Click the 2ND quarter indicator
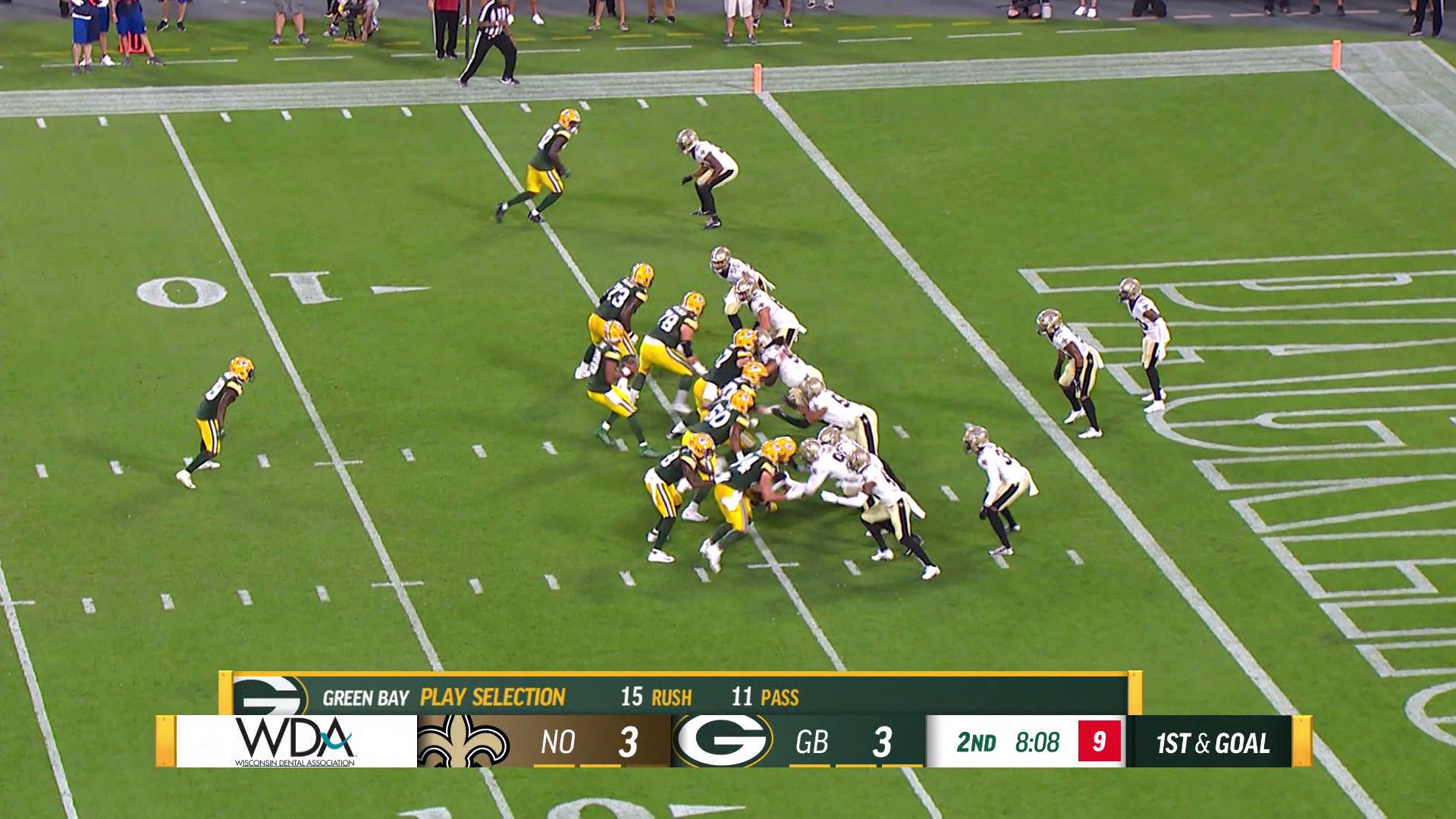 976,742
